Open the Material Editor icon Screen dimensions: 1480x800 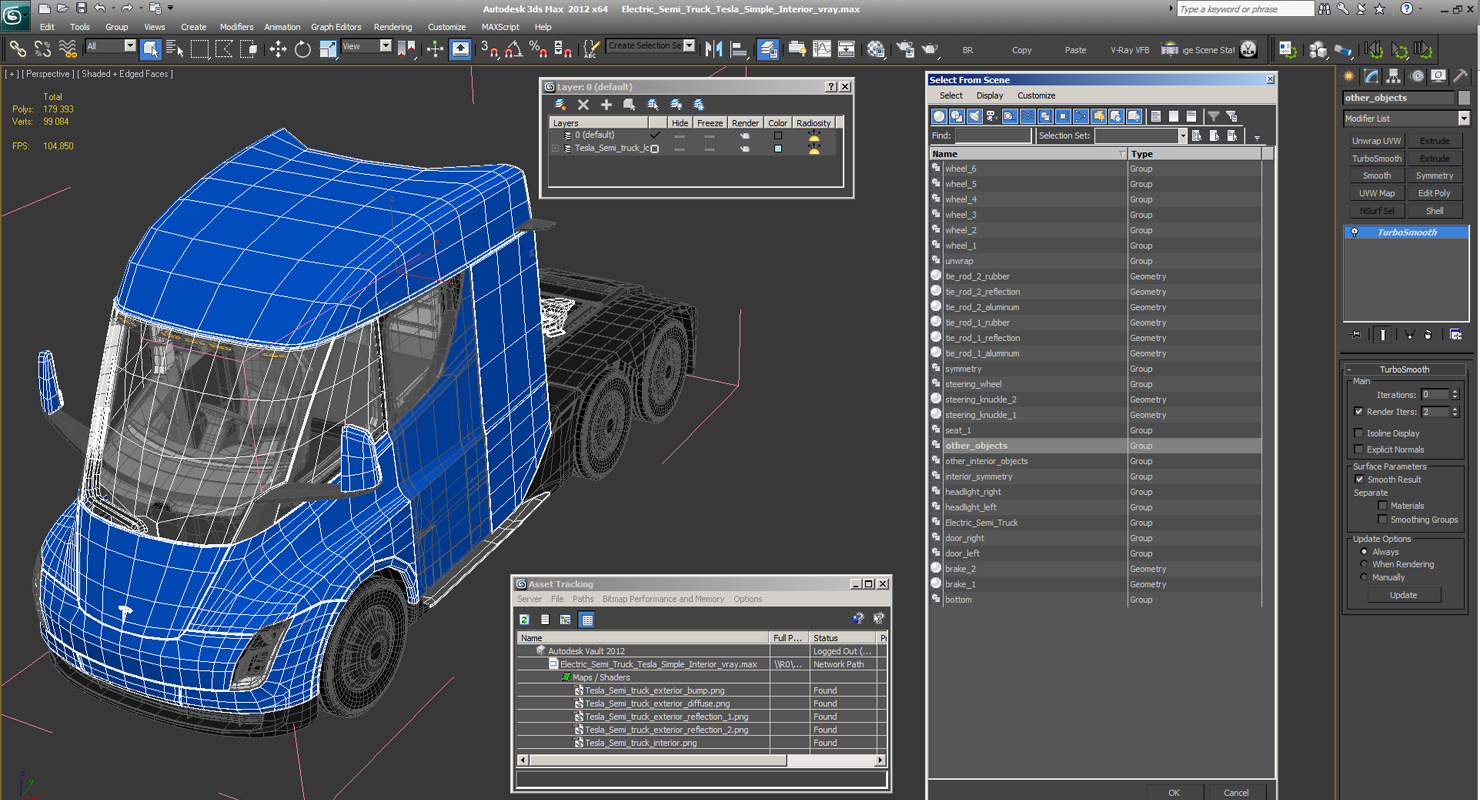pyautogui.click(x=876, y=48)
